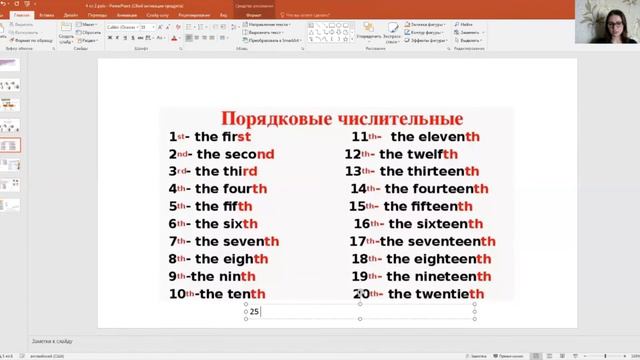Screen dimensions: 640x360
Task: Select the oval shape in the shapes gallery
Action: coord(338,25)
